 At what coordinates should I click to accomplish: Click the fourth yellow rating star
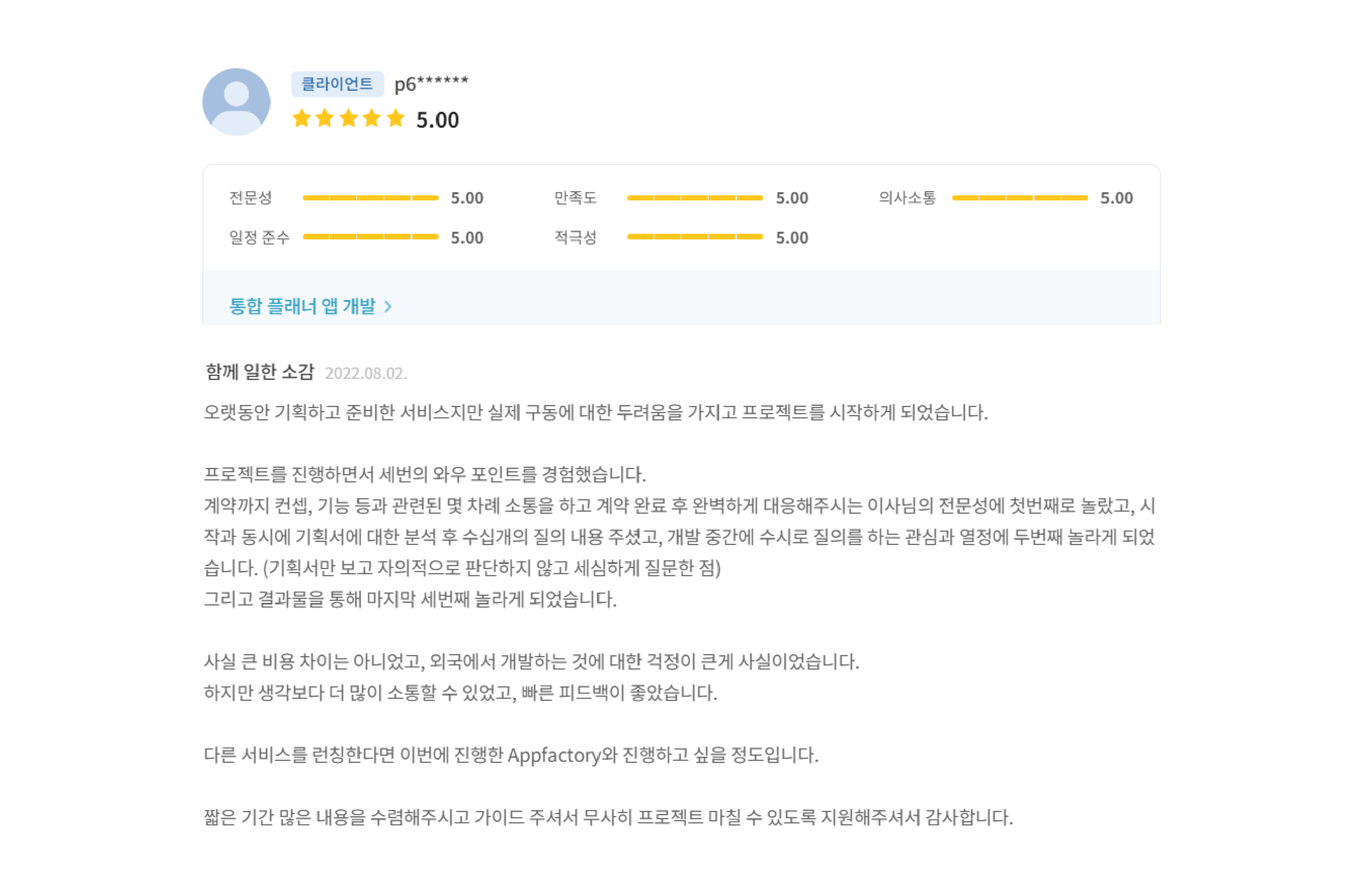373,119
